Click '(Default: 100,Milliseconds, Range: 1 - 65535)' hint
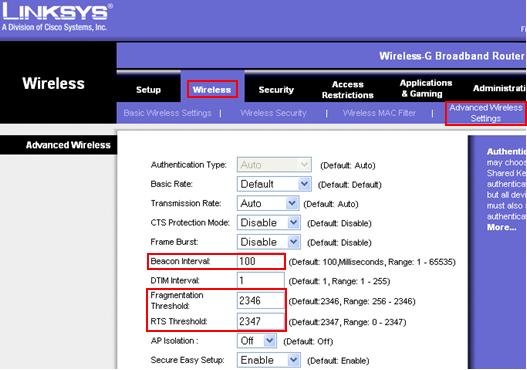Screen dimensions: 527x370 point(372,262)
